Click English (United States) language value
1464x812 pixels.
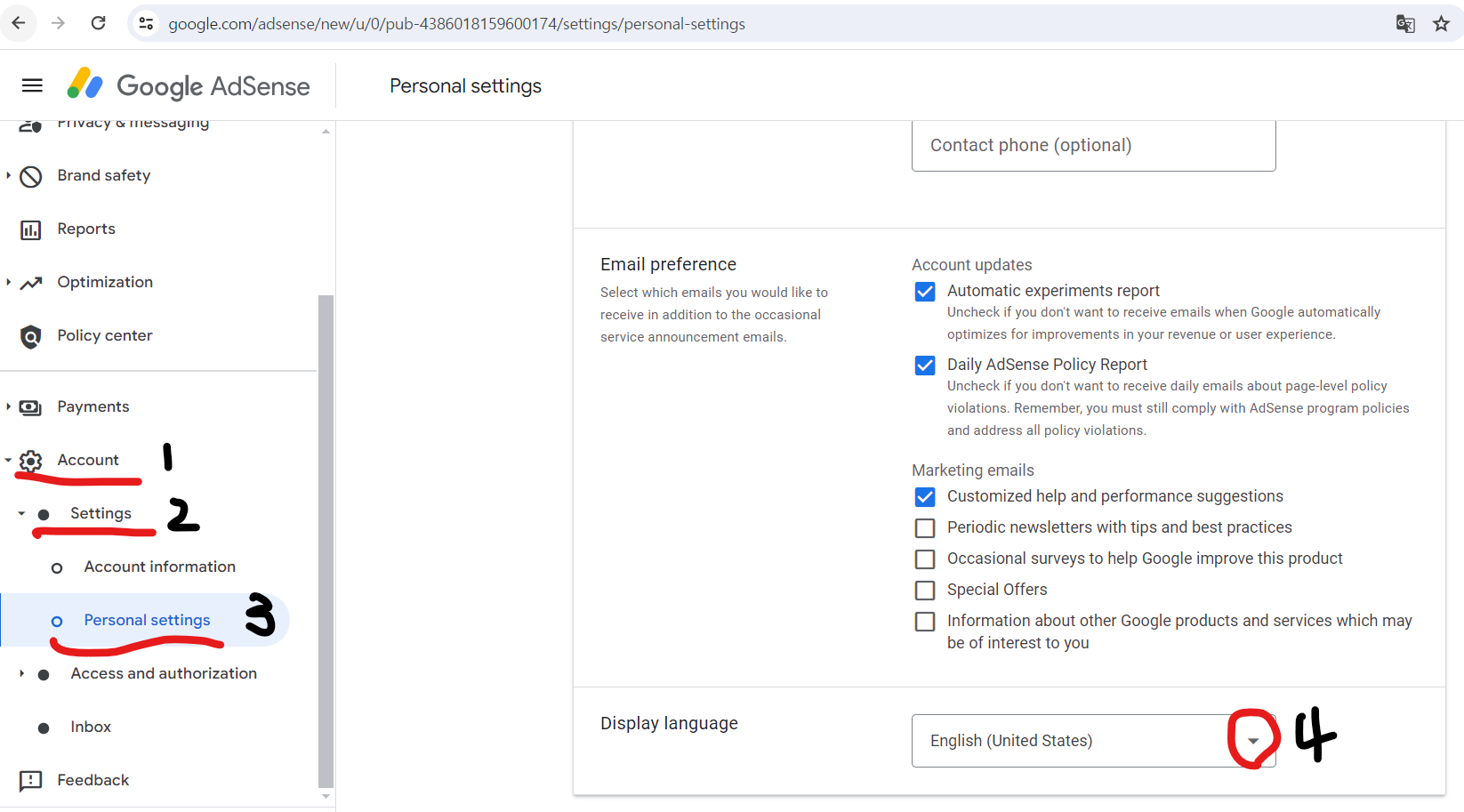tap(1011, 741)
